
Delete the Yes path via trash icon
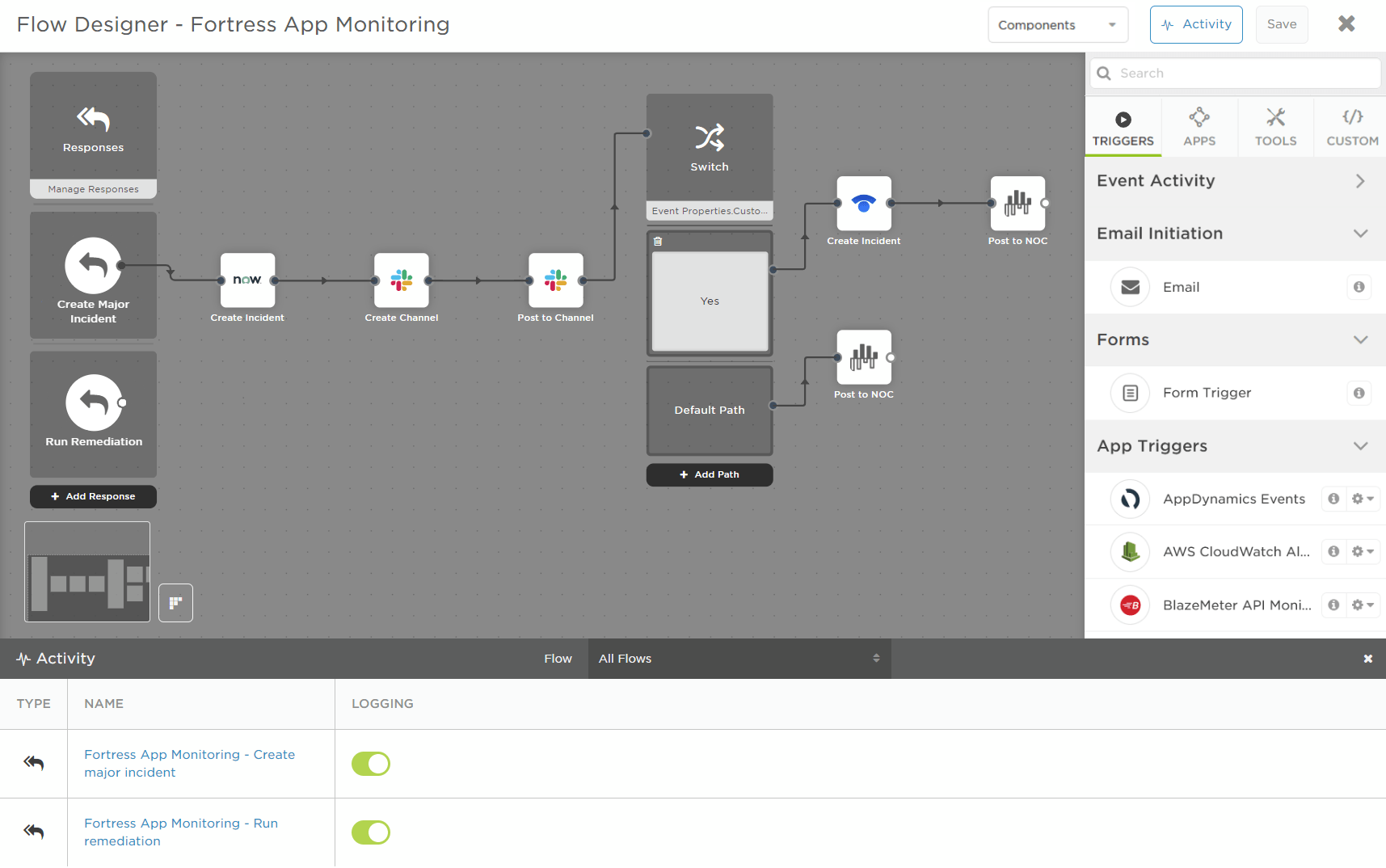[658, 242]
